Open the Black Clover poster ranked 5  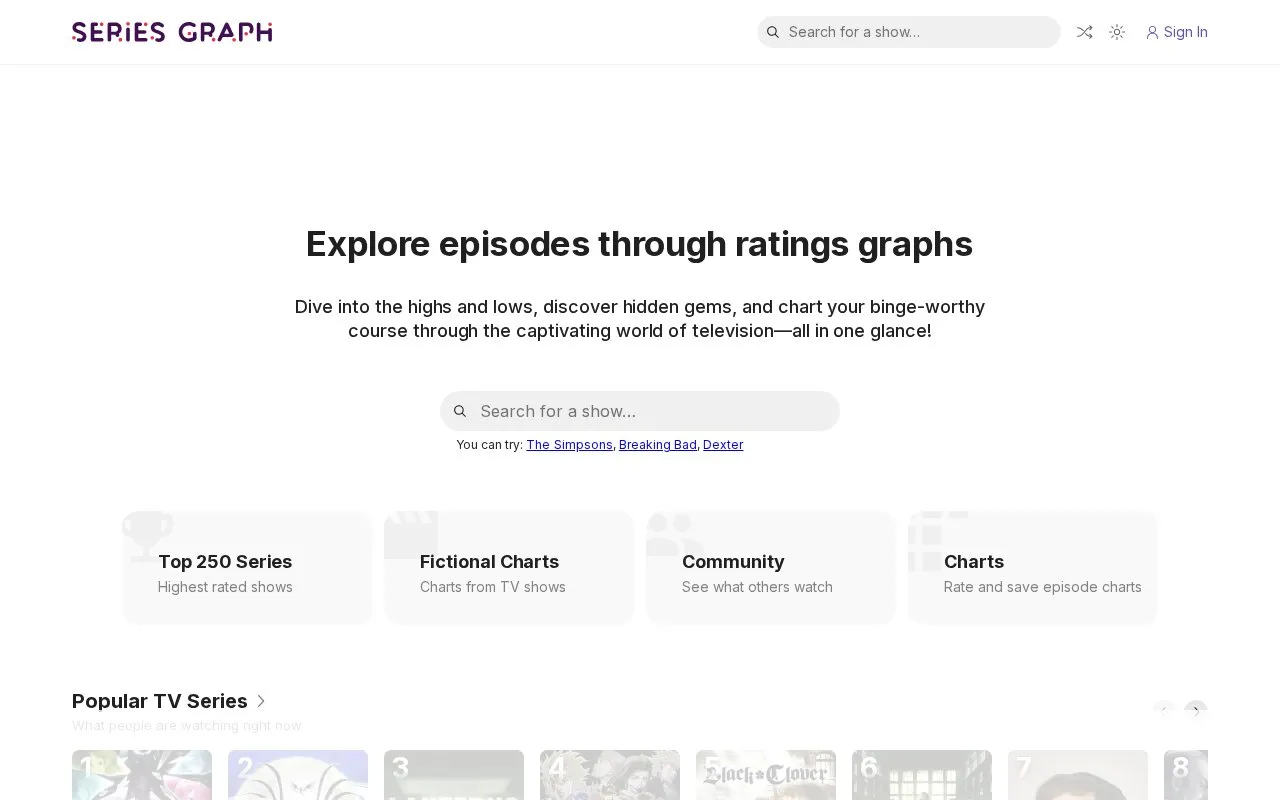[x=766, y=775]
